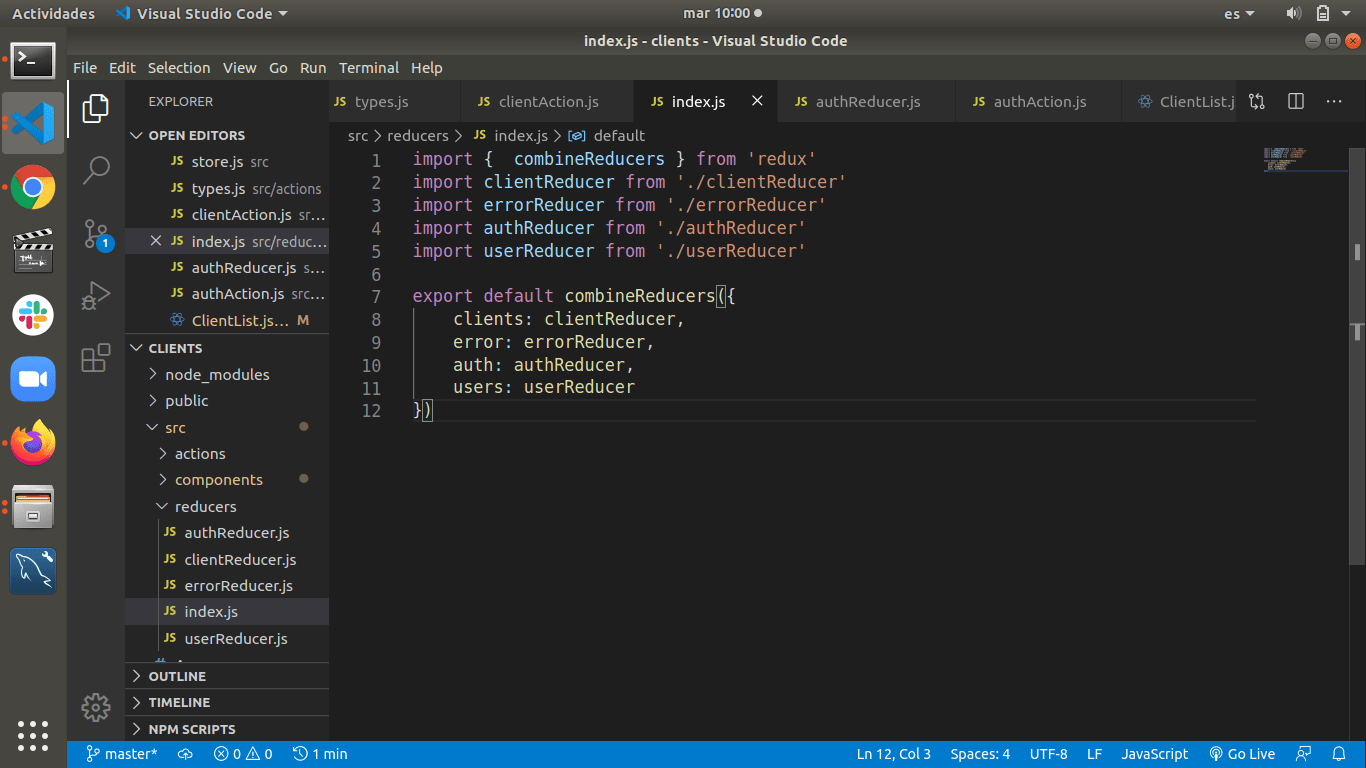Click Go Live in status bar

point(1242,754)
